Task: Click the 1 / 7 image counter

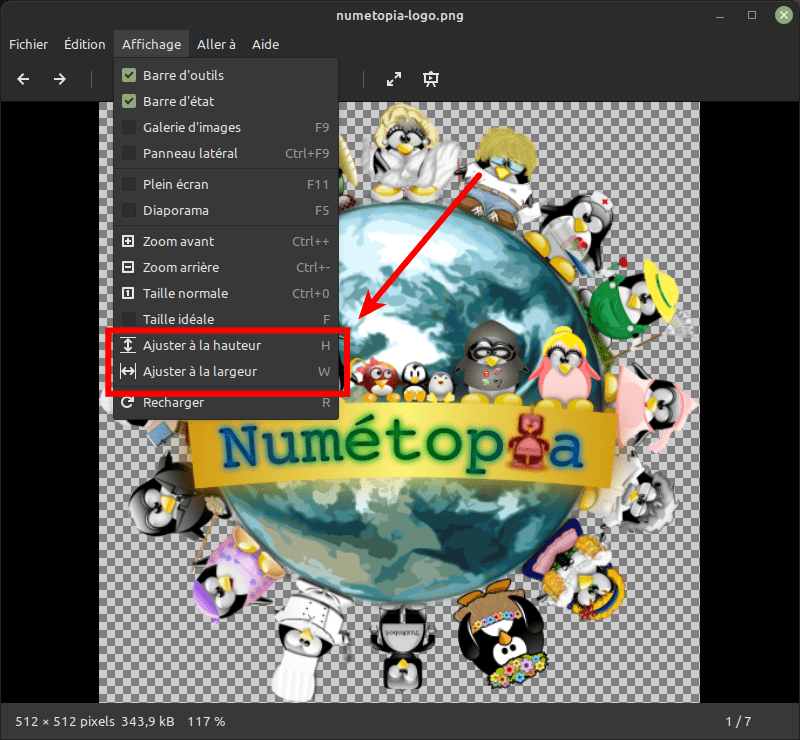Action: tap(738, 722)
